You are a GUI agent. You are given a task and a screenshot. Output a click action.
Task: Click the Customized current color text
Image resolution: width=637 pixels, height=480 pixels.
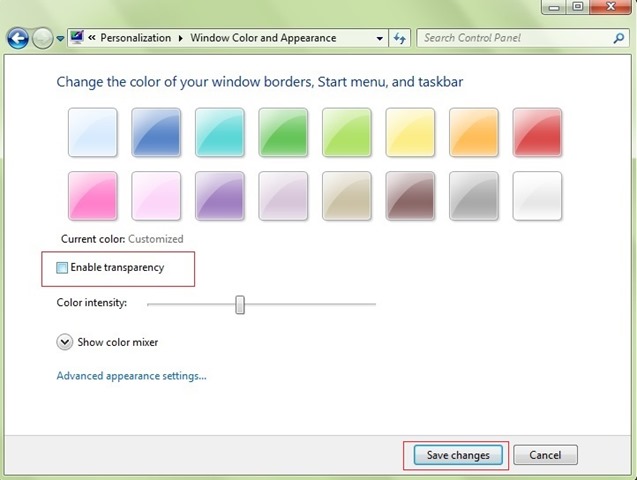click(x=156, y=239)
